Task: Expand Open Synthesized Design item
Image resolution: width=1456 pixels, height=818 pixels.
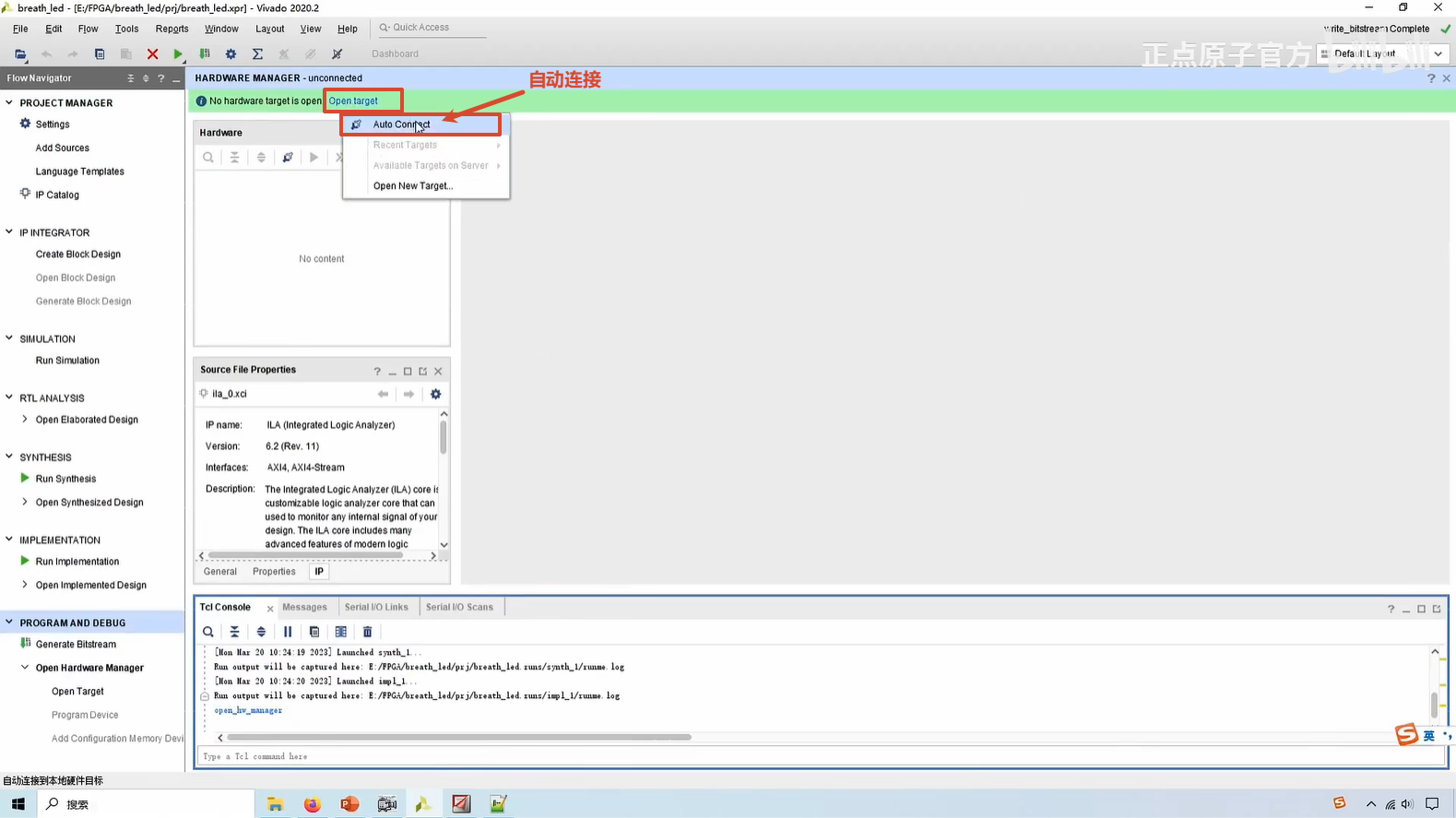Action: pos(25,502)
